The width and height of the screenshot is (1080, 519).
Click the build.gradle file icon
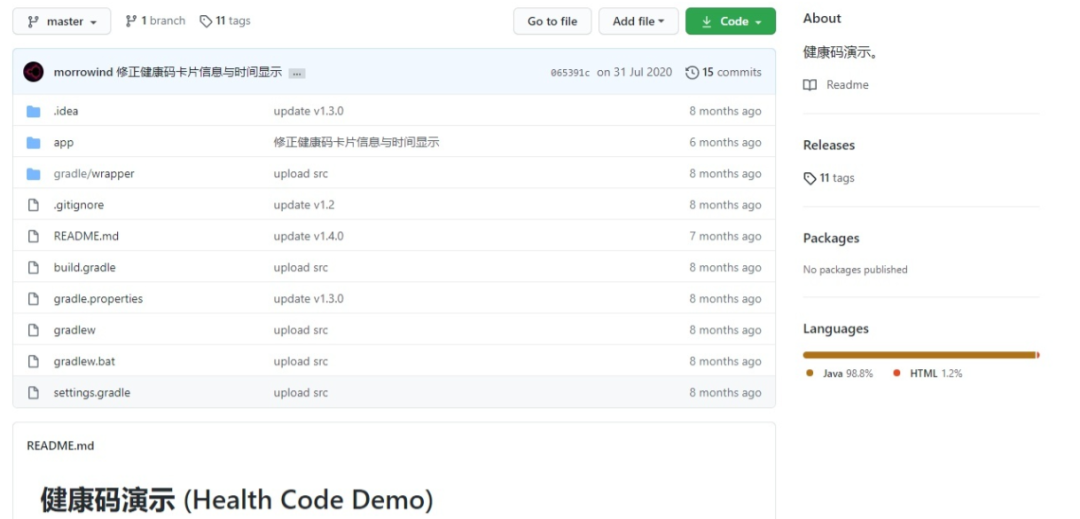point(33,268)
